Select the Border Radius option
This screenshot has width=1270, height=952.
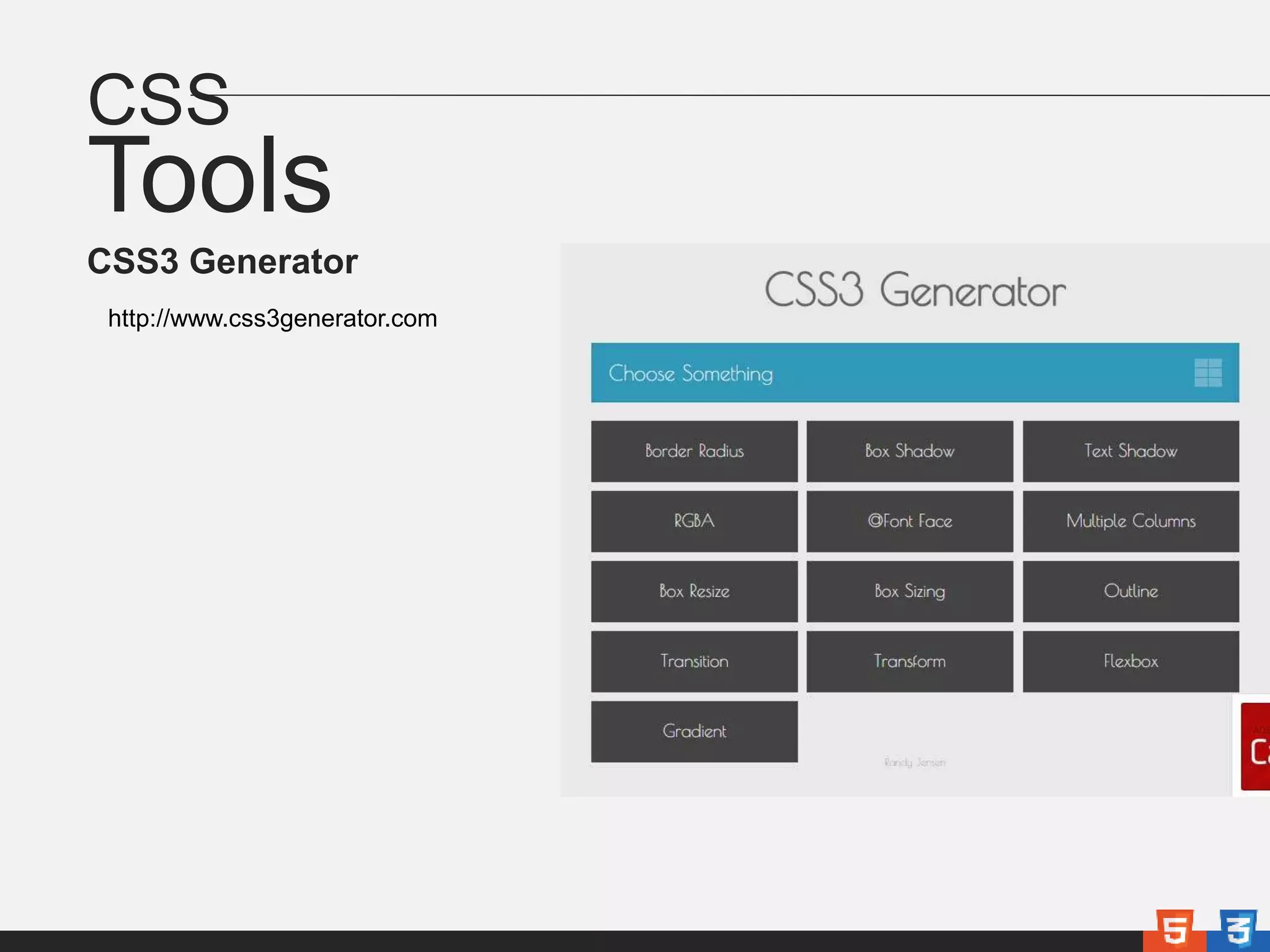[x=694, y=451]
